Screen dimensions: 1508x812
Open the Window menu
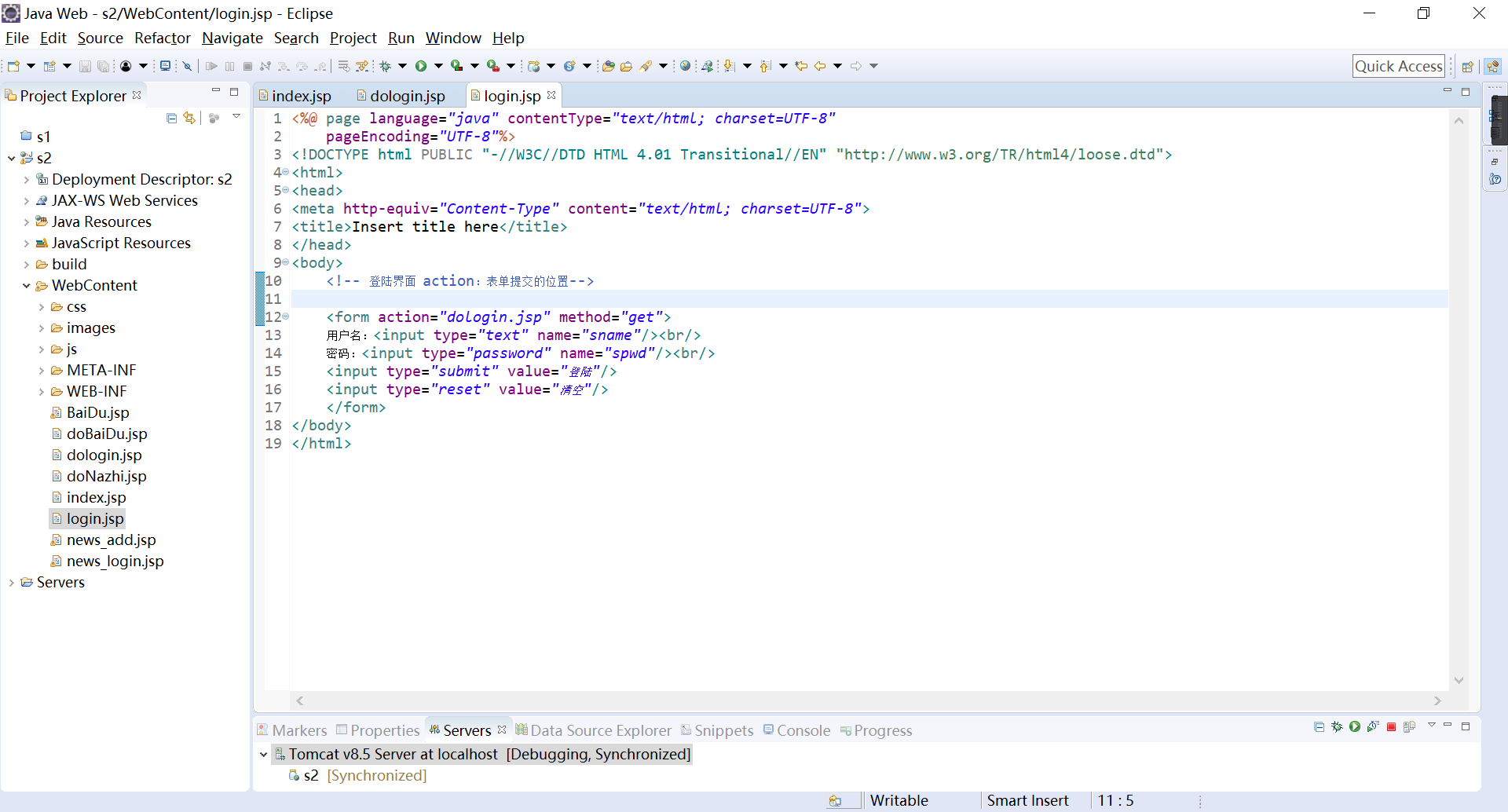coord(453,38)
